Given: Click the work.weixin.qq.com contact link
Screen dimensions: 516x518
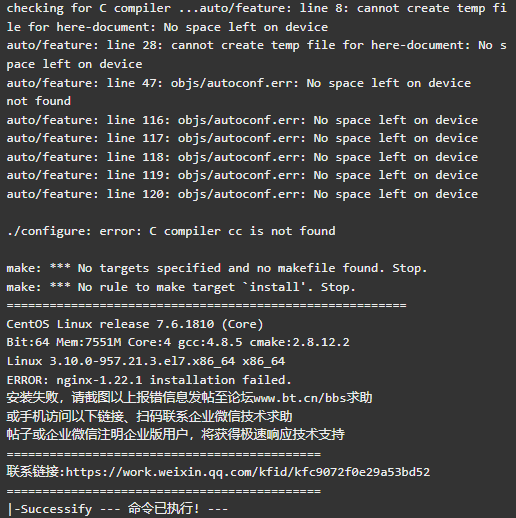Looking at the screenshot, I should pos(248,472).
